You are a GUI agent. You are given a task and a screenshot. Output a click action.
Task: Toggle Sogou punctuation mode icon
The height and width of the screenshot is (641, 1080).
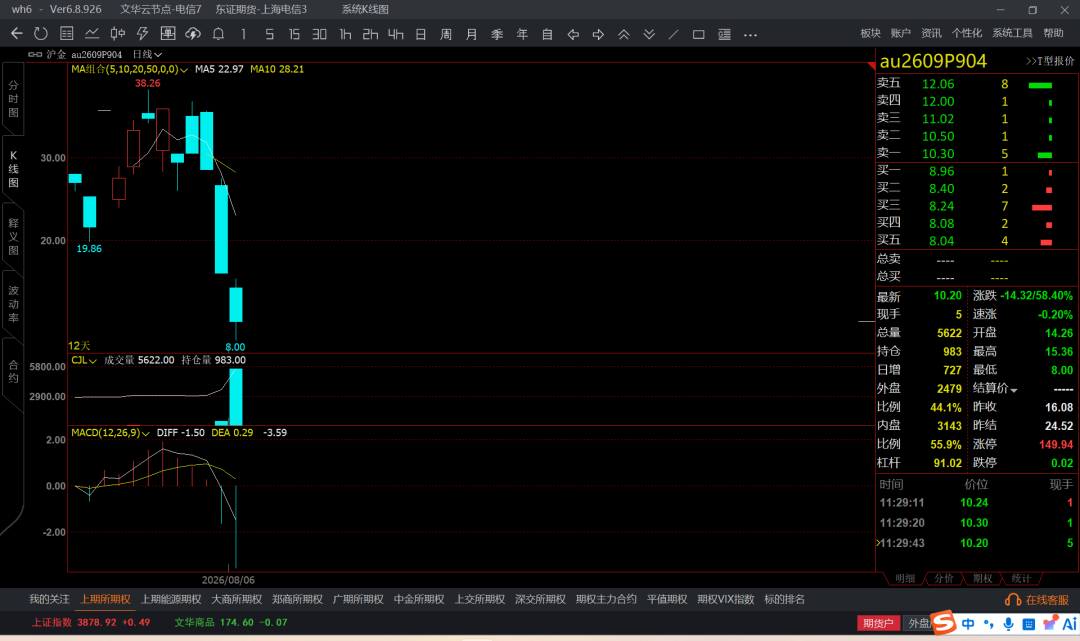click(x=988, y=624)
